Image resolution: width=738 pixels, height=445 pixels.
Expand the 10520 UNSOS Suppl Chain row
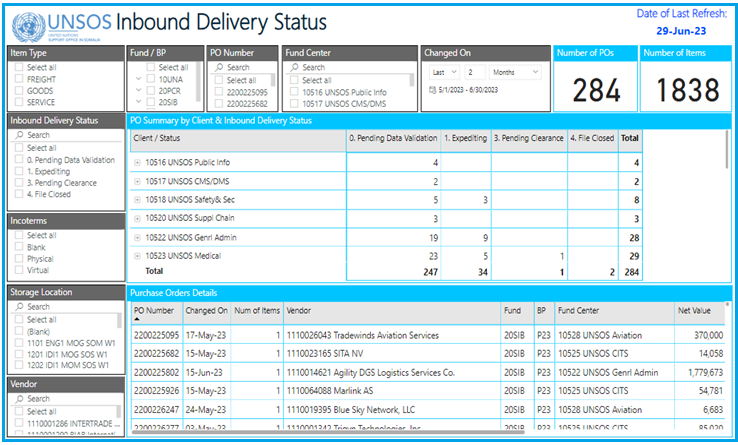pos(137,218)
